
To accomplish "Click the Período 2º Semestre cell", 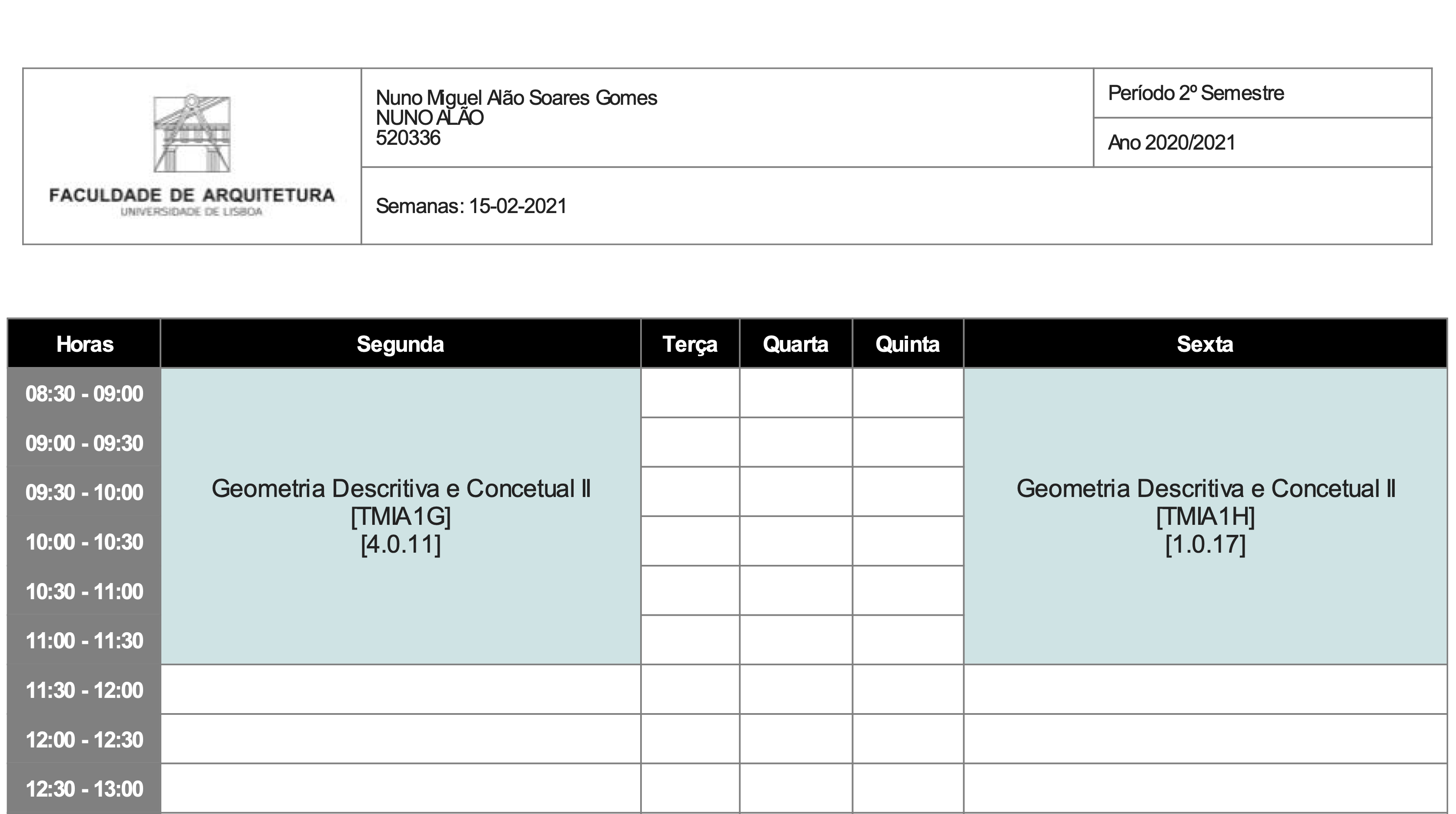I will coord(1196,93).
